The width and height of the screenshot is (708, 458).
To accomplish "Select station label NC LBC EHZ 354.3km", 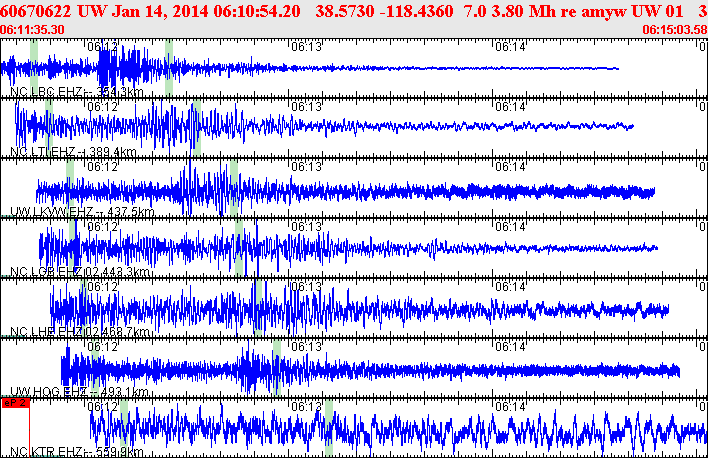I will pos(77,92).
